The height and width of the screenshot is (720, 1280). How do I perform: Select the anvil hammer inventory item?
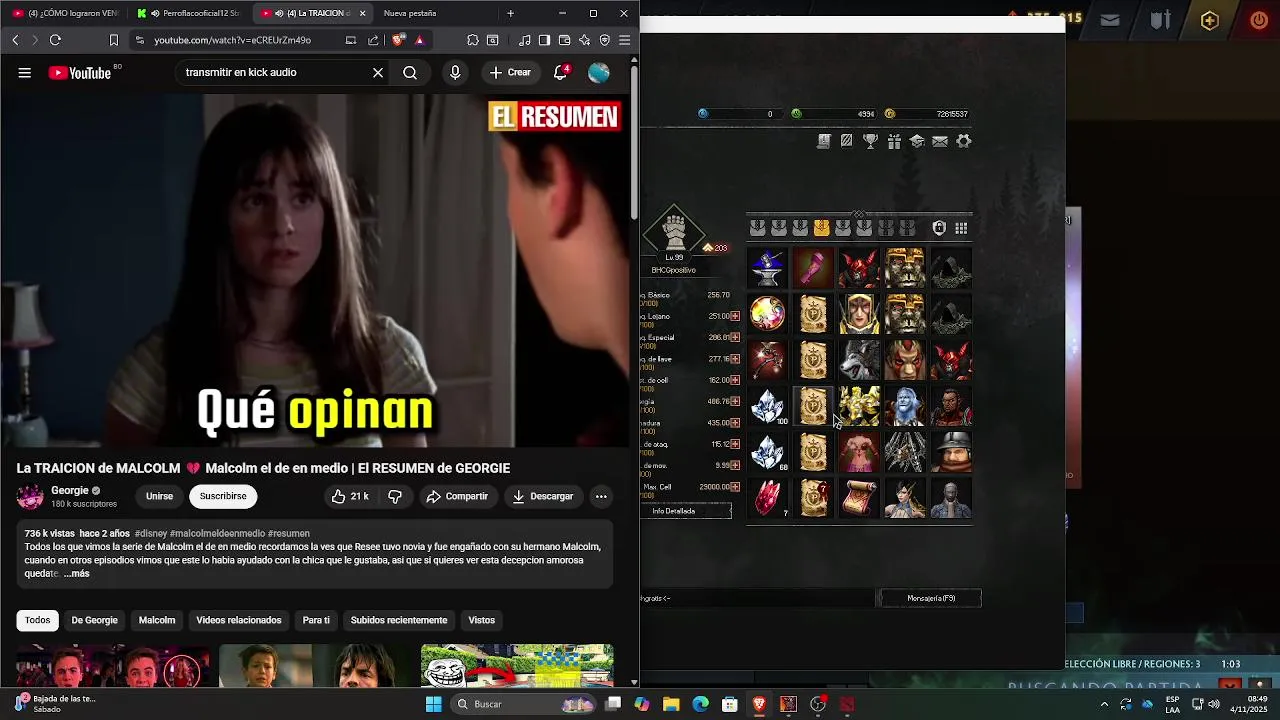(768, 268)
